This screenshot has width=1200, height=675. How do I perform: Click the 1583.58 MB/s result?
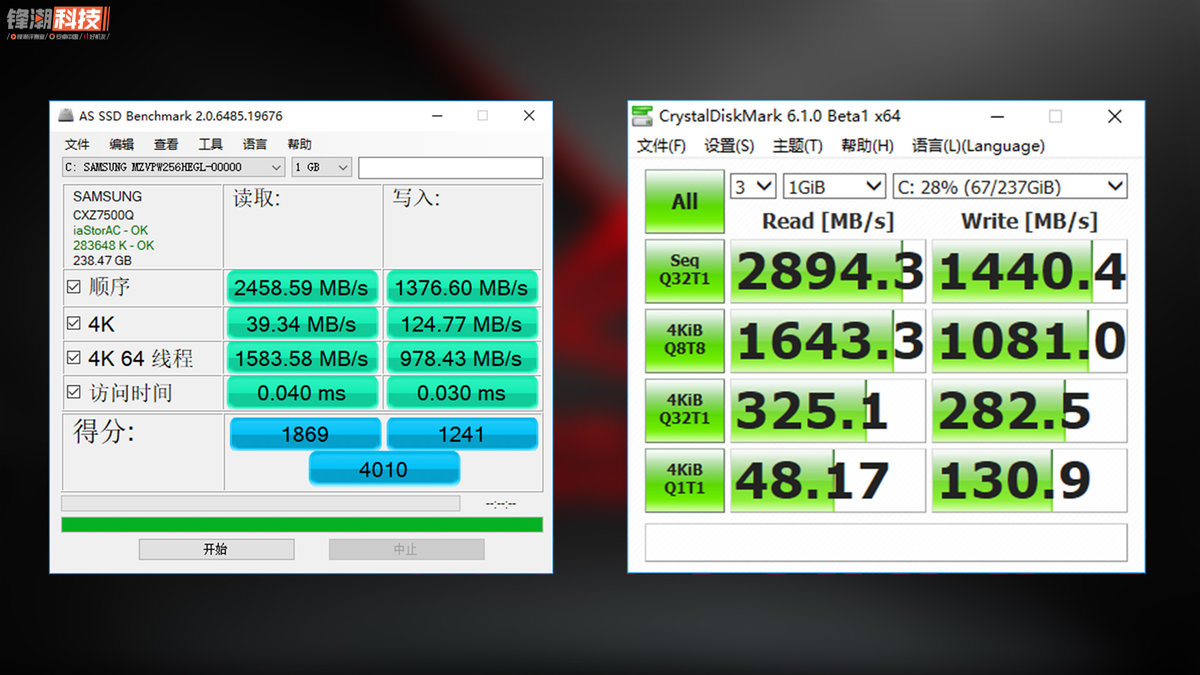302,358
